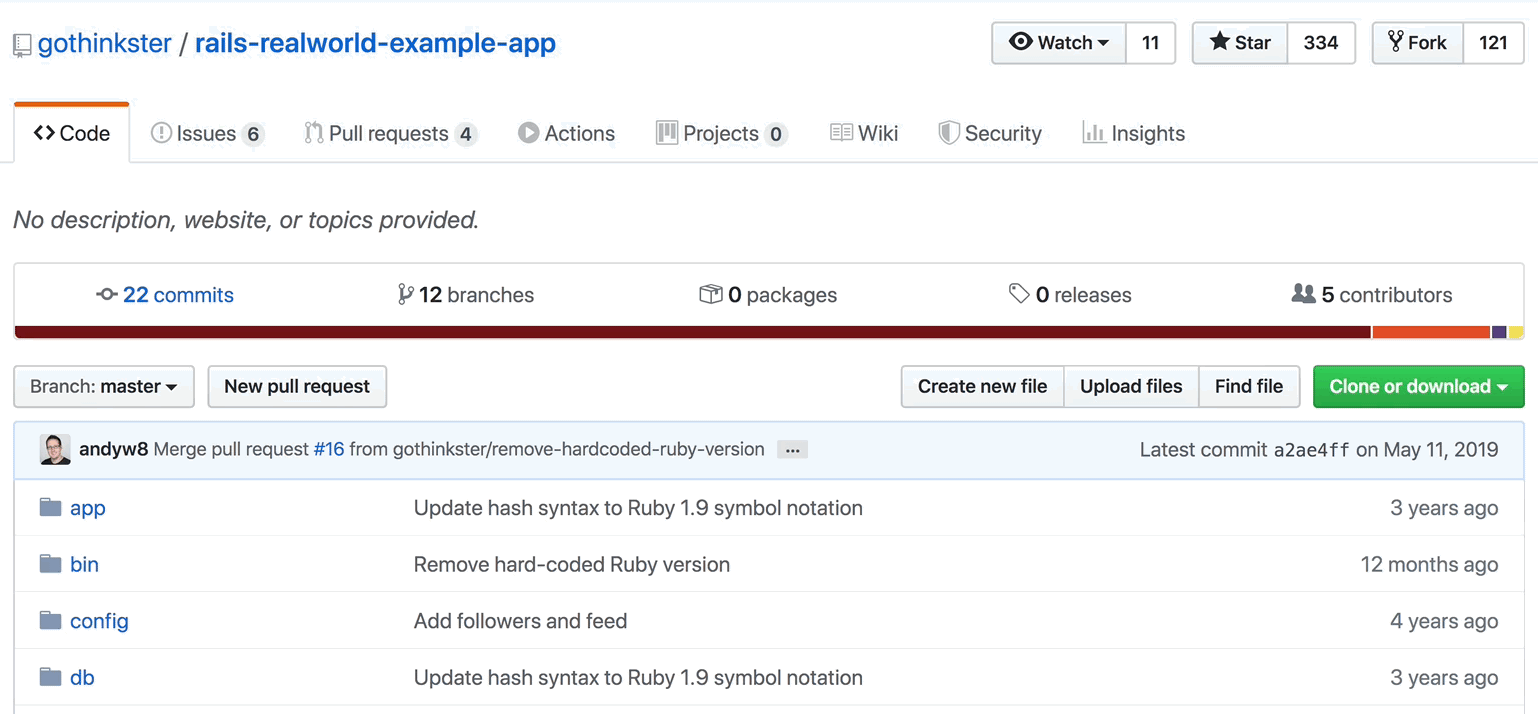Image resolution: width=1538 pixels, height=714 pixels.
Task: View the 22 commits link
Action: [166, 295]
